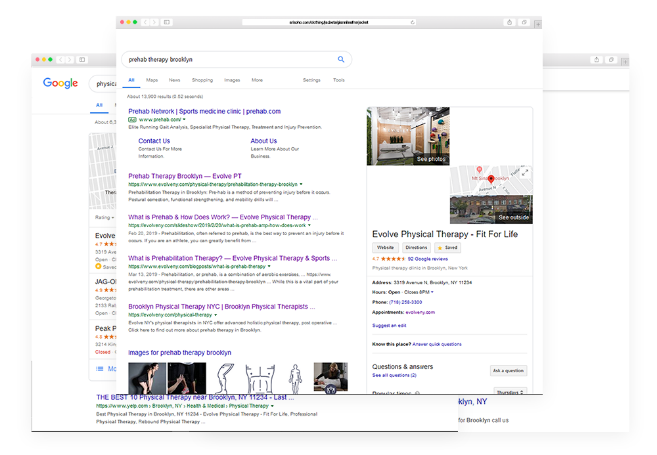Open THE BEST 10 Physical Therapy Yelp result
Image resolution: width=657 pixels, height=455 pixels.
click(195, 397)
